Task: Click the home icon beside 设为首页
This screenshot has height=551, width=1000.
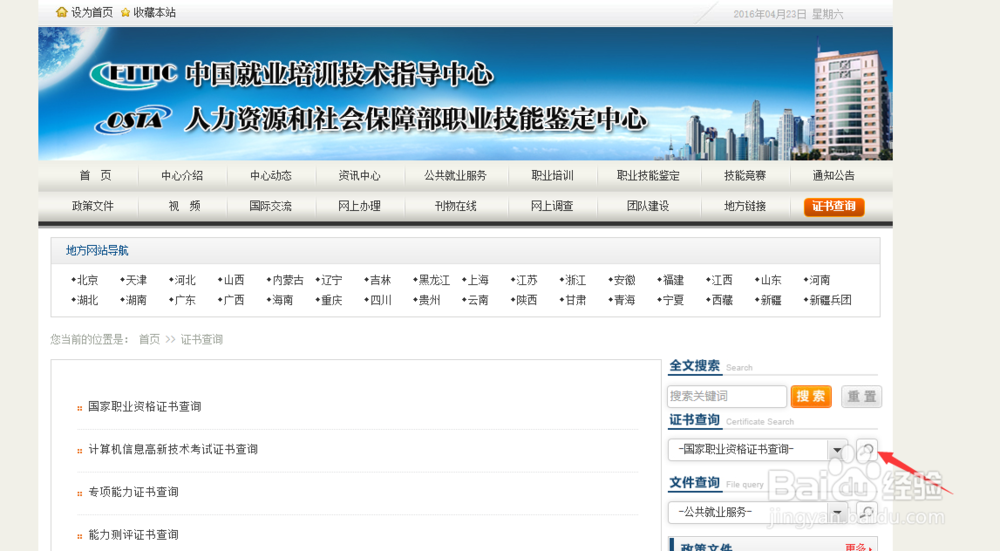Action: pos(61,12)
